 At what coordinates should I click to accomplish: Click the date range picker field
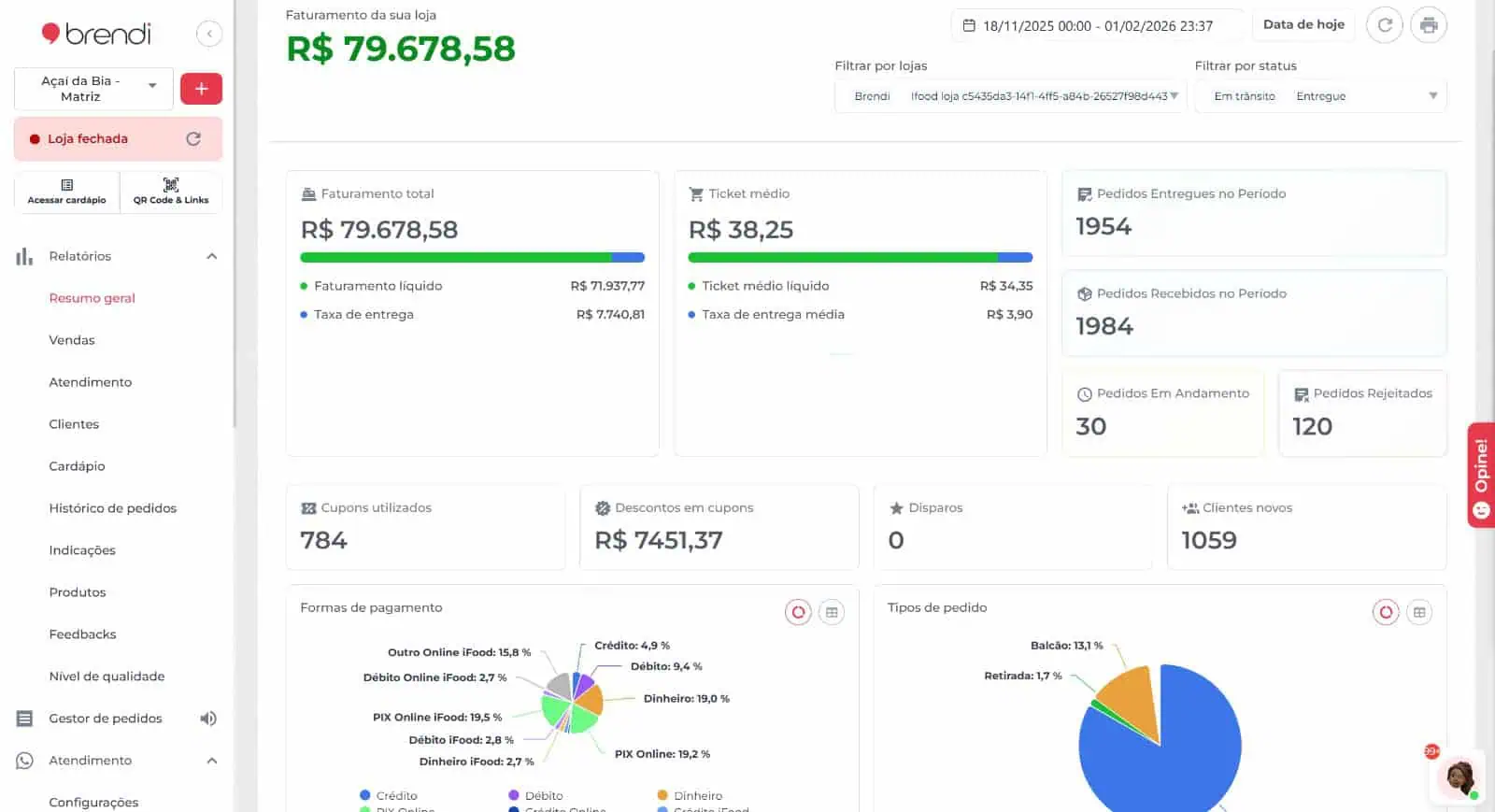point(1097,26)
